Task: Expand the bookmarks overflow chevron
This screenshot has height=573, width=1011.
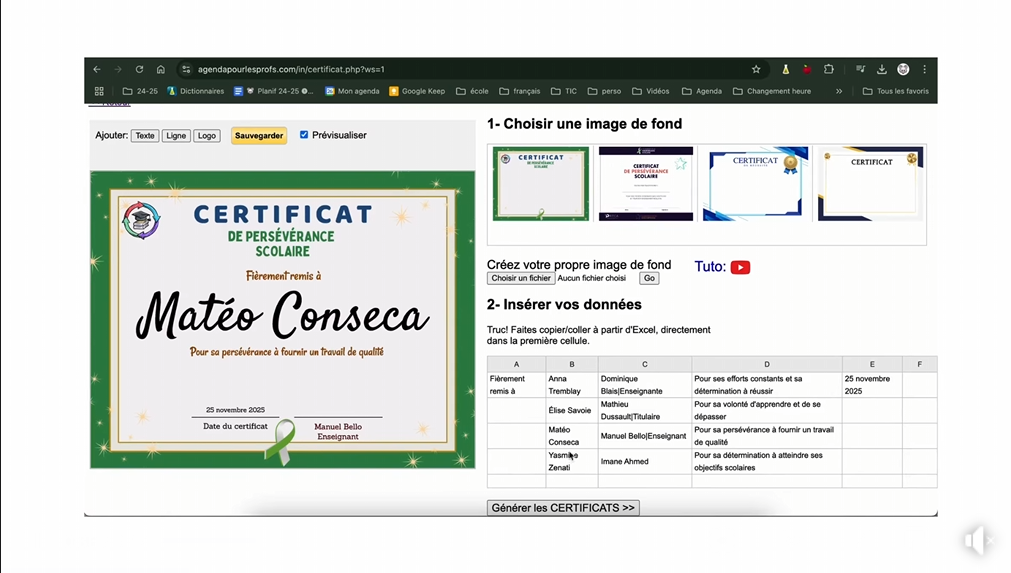Action: [x=839, y=91]
